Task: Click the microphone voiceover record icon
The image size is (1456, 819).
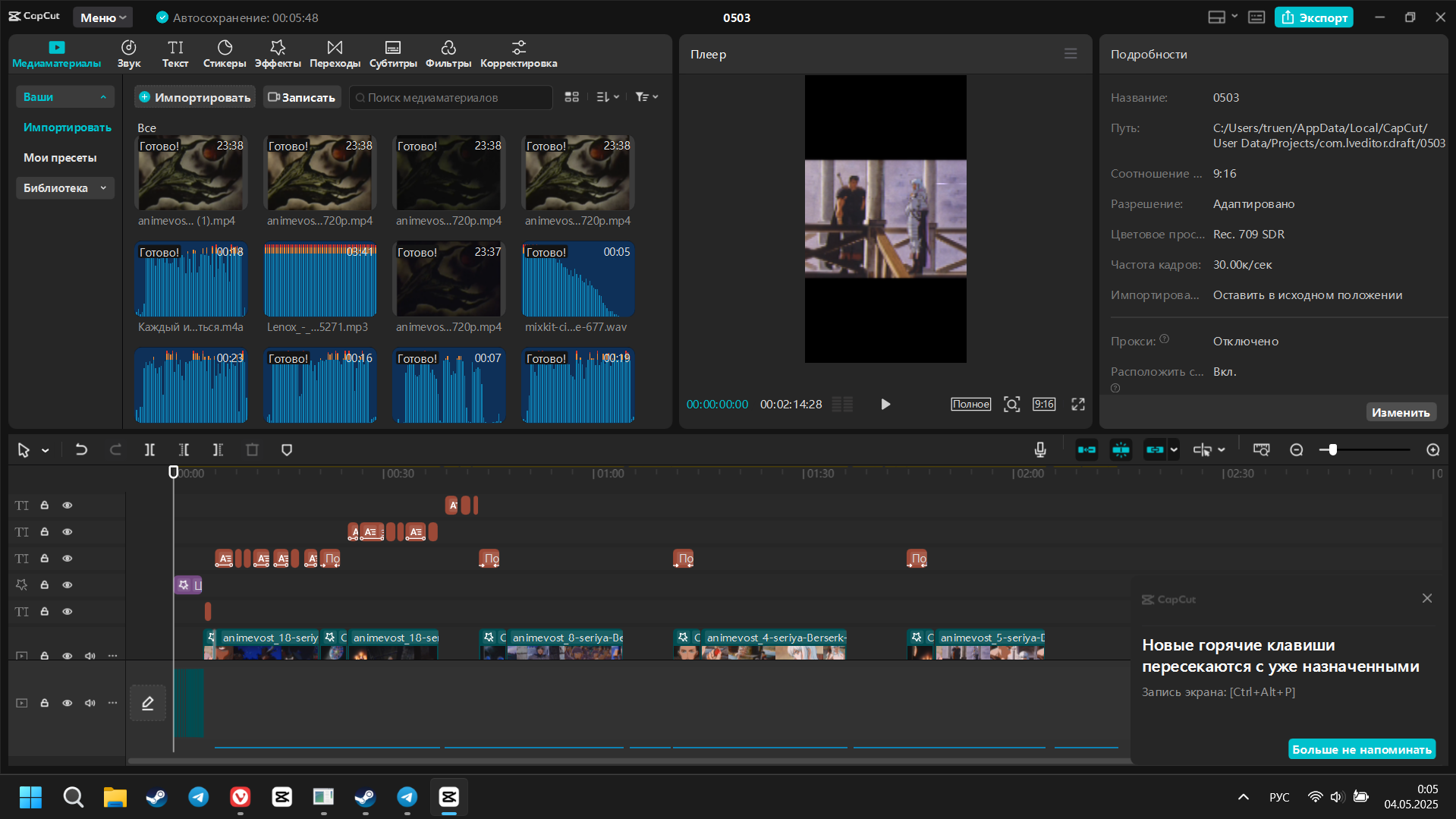Action: click(1040, 450)
